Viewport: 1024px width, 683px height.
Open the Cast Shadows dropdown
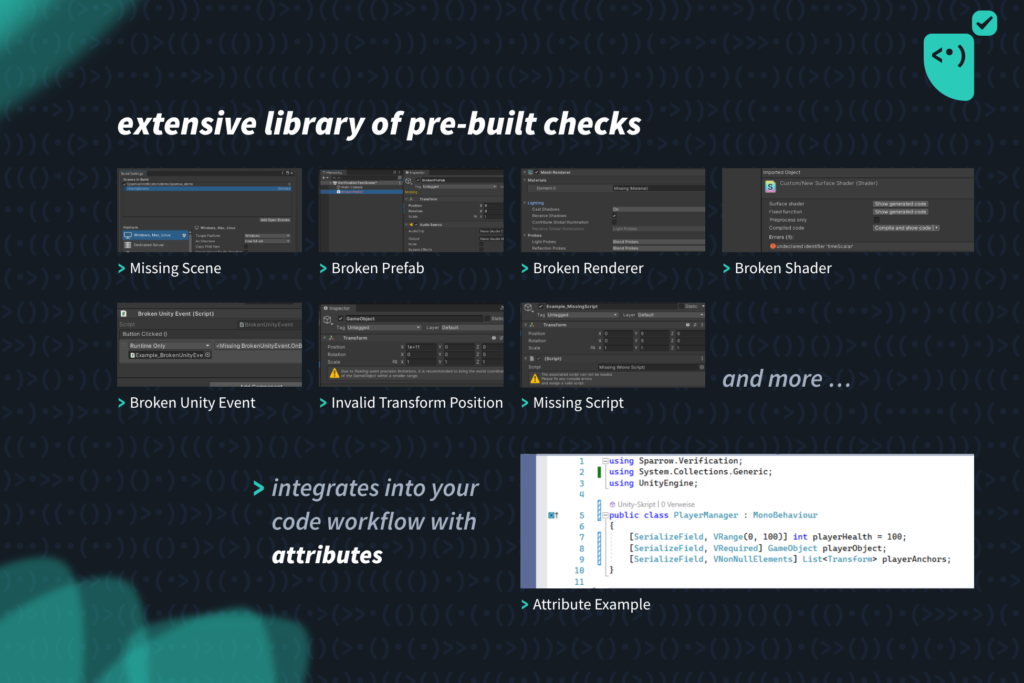coord(655,209)
